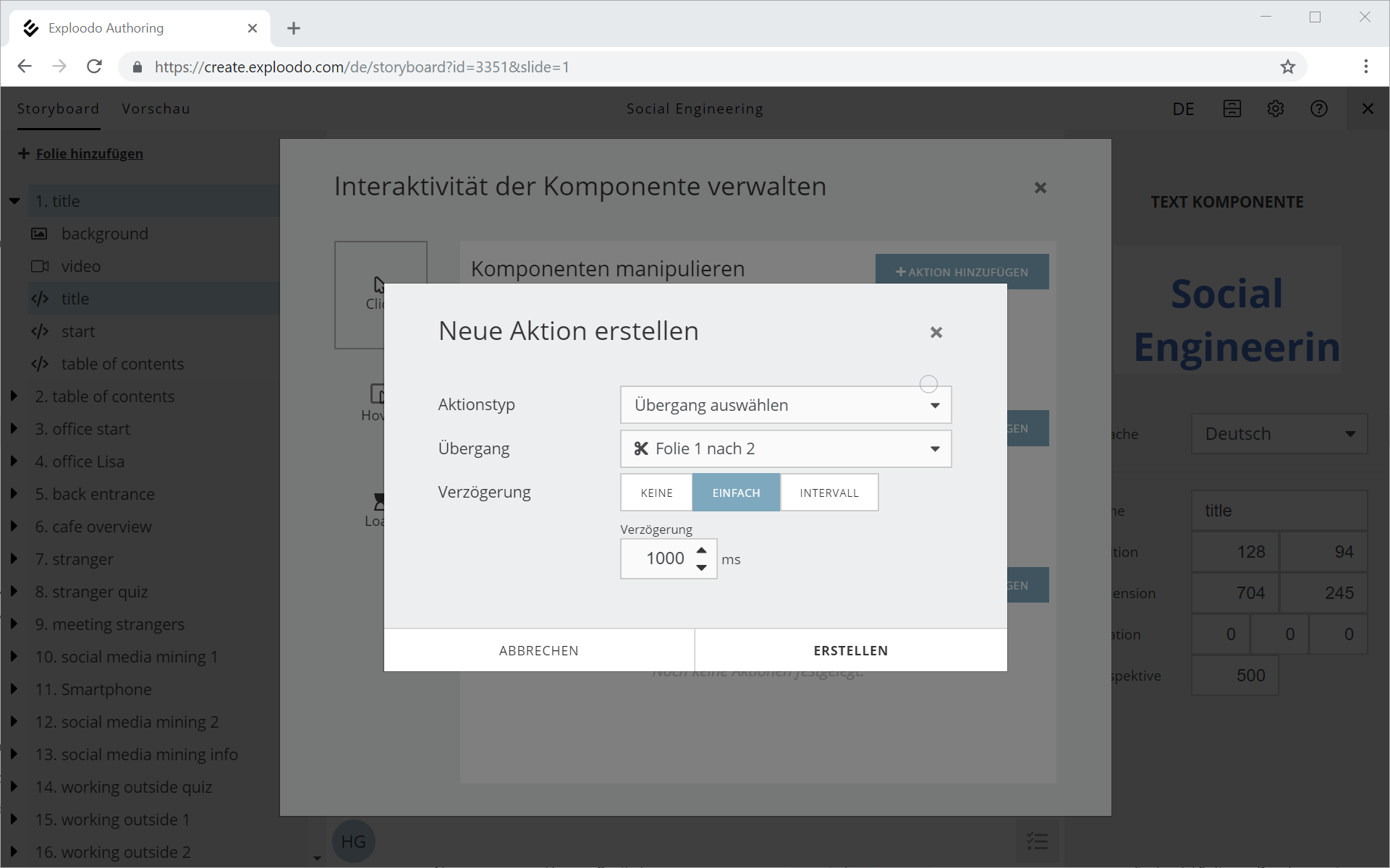Image resolution: width=1390 pixels, height=868 pixels.
Task: Open the Aktionstyp dropdown
Action: coord(785,405)
